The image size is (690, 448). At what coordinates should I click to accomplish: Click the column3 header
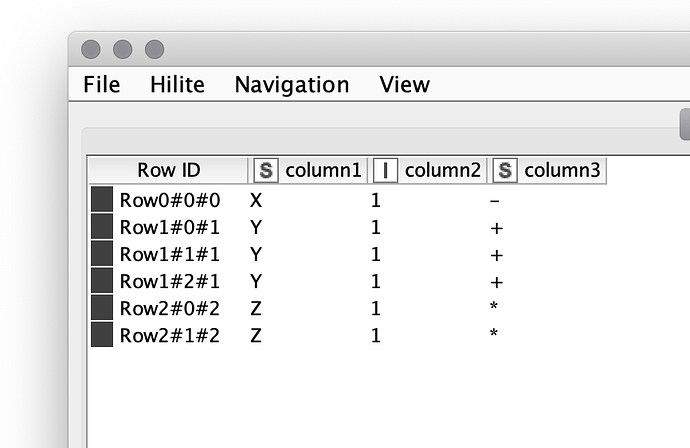[547, 170]
